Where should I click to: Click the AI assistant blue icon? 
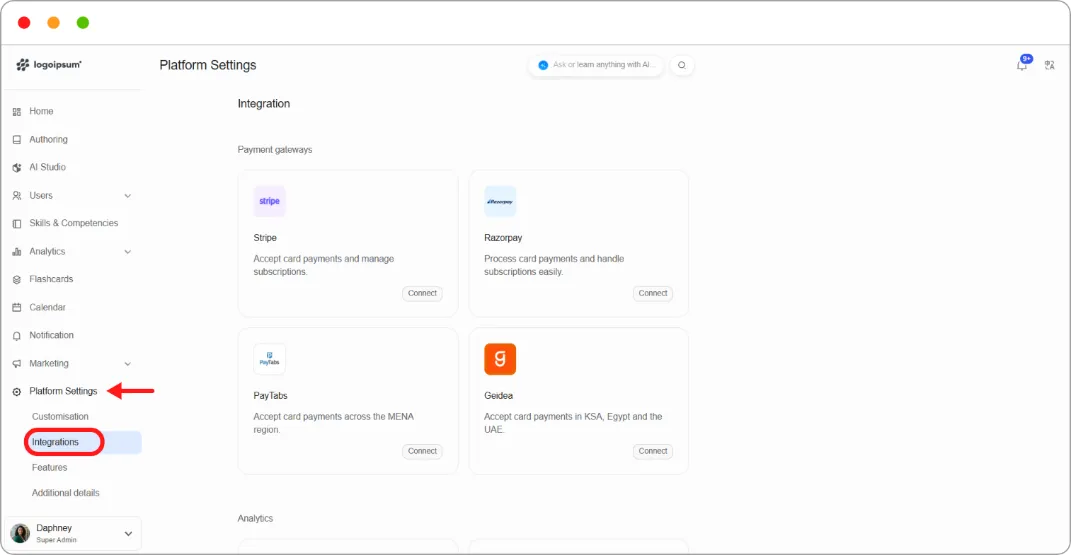(x=543, y=65)
